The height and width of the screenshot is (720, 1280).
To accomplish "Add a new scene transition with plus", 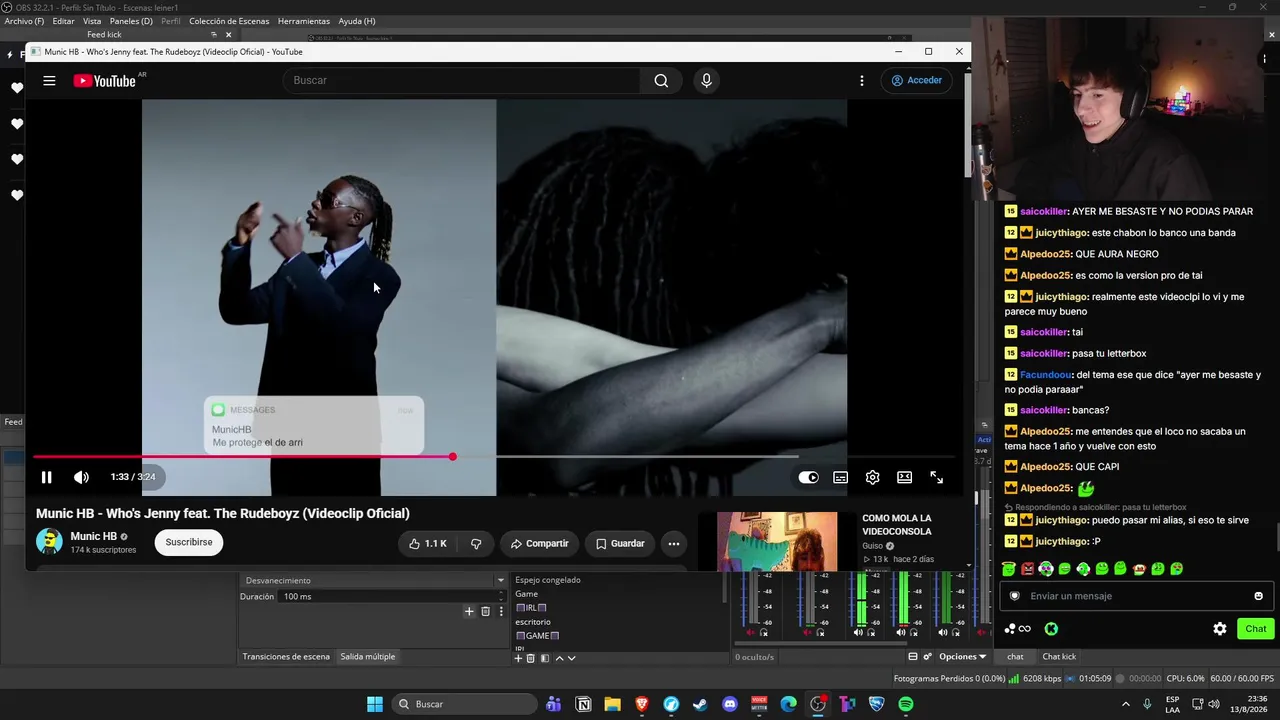I will [469, 611].
